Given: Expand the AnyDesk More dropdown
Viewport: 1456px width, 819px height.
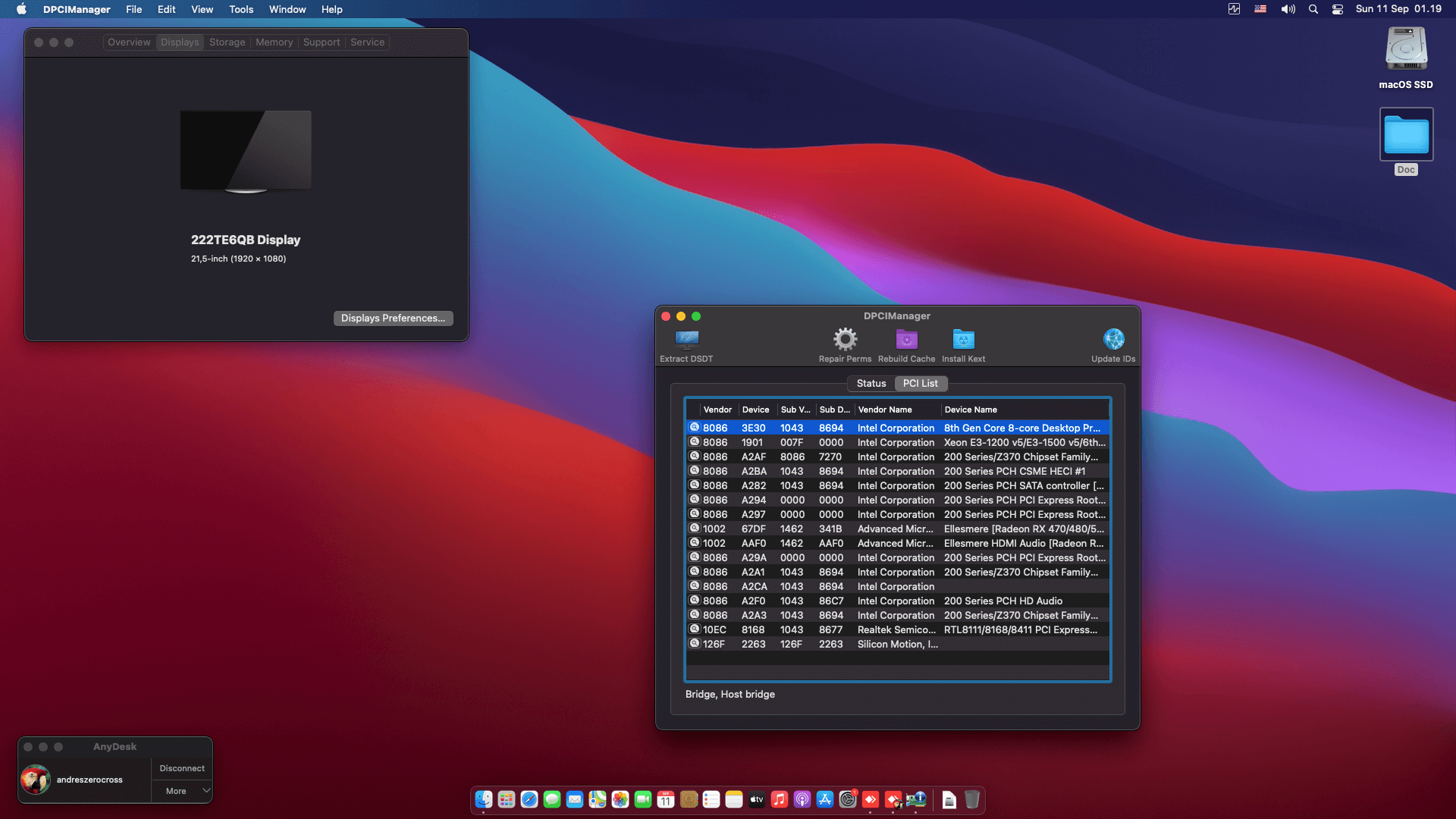Looking at the screenshot, I should coord(182,791).
